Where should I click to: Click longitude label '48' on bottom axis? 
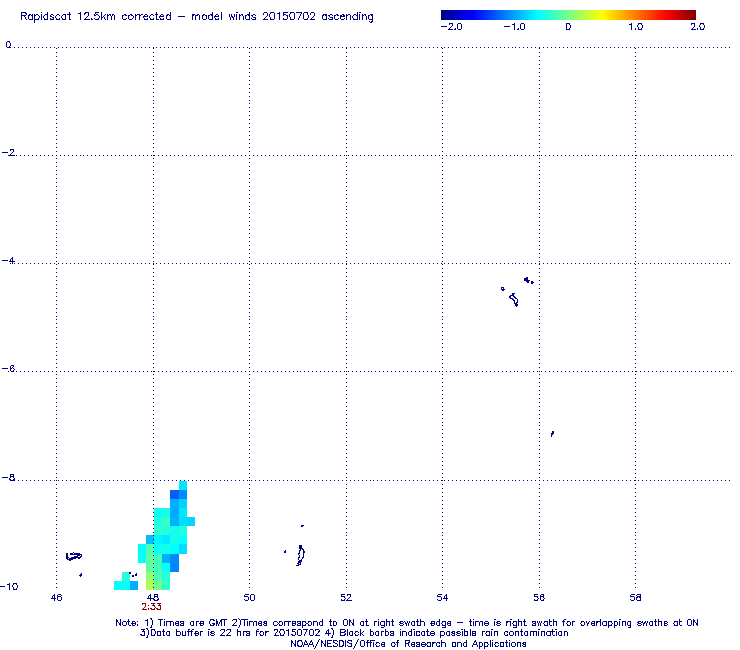[153, 598]
